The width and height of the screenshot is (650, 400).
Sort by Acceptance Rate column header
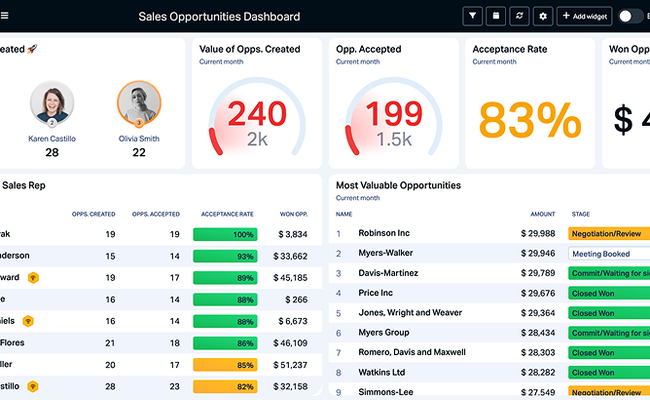225,214
